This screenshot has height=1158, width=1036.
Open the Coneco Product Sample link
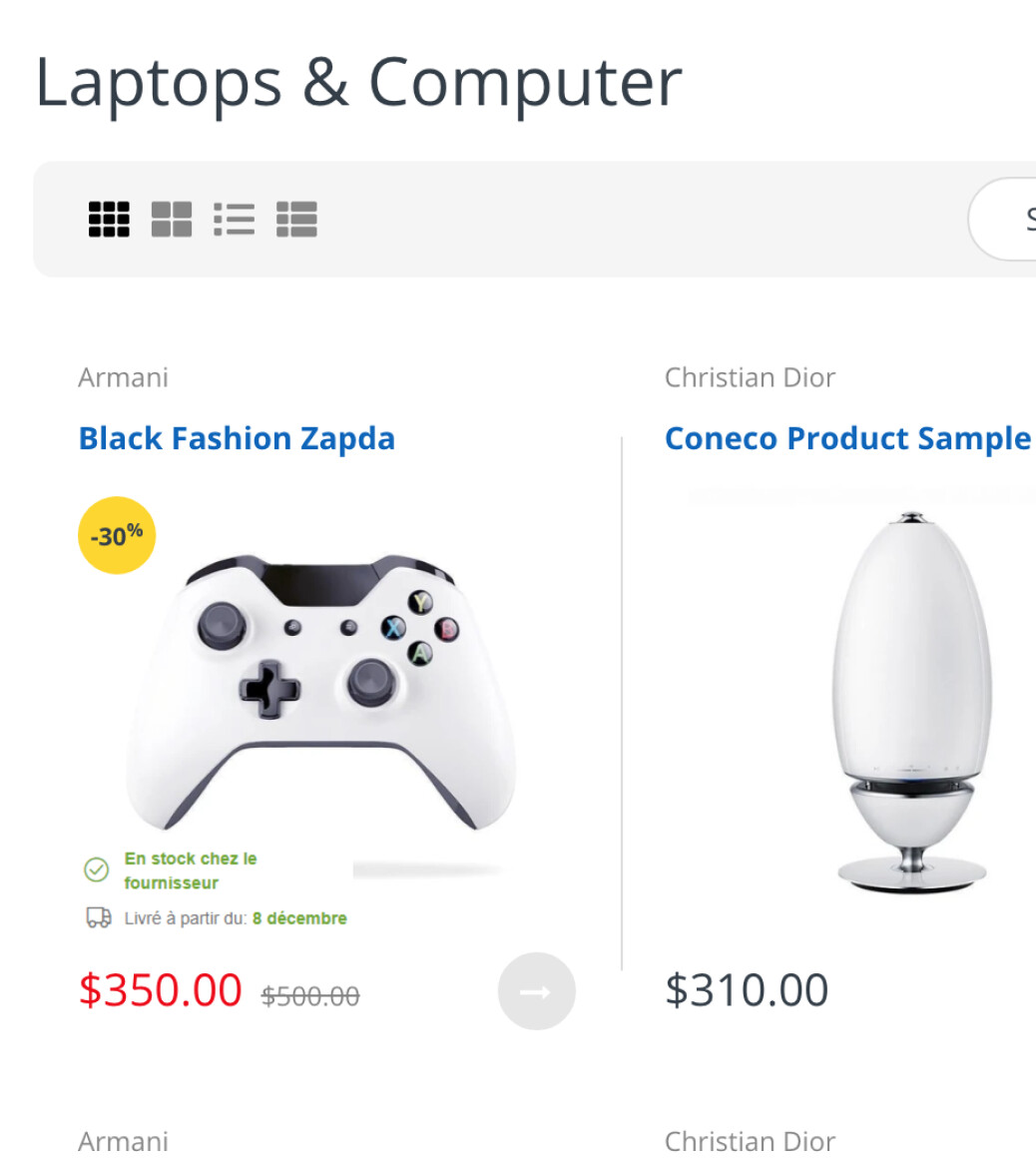click(x=847, y=438)
